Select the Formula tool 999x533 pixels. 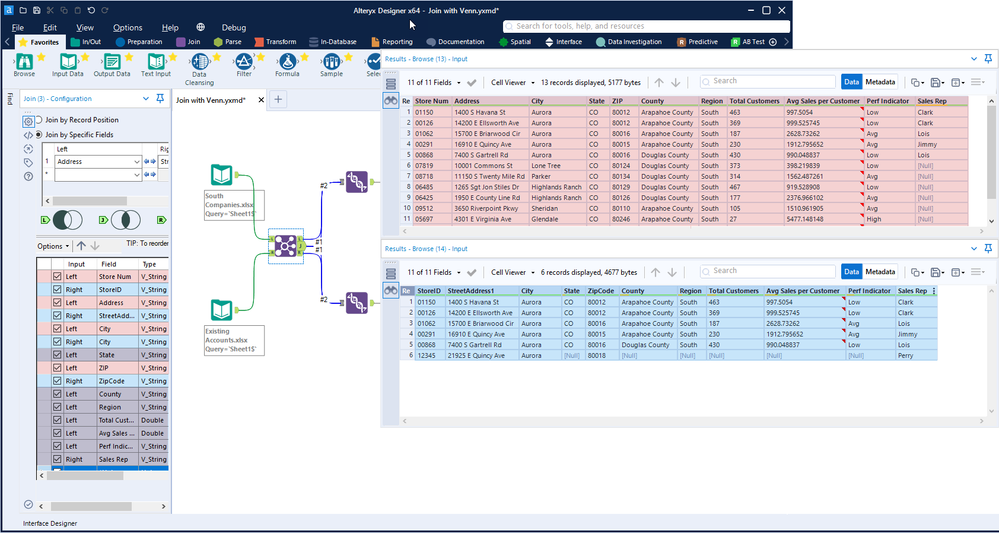287,66
